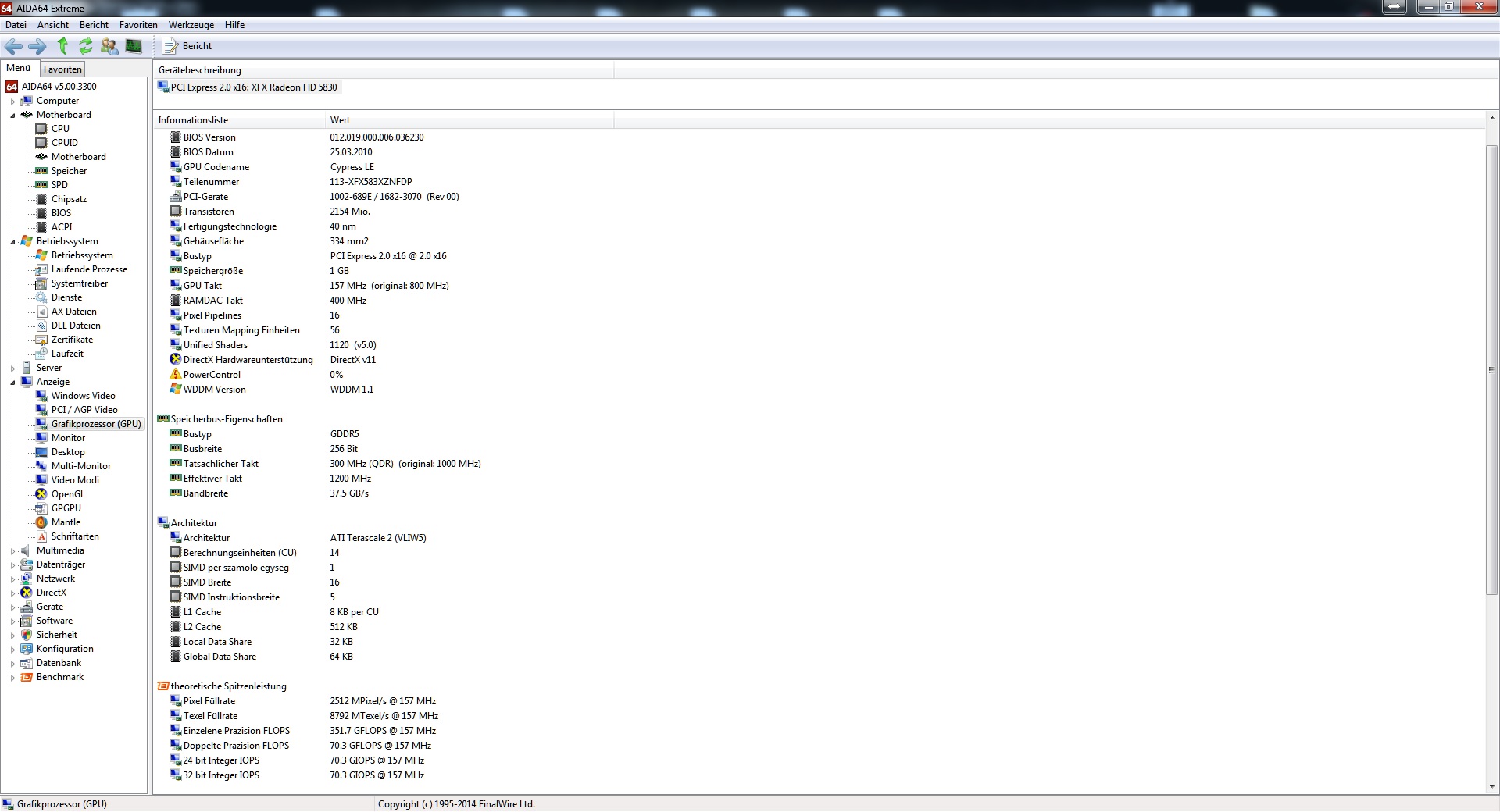Expand the DirectX tree node

pos(12,593)
